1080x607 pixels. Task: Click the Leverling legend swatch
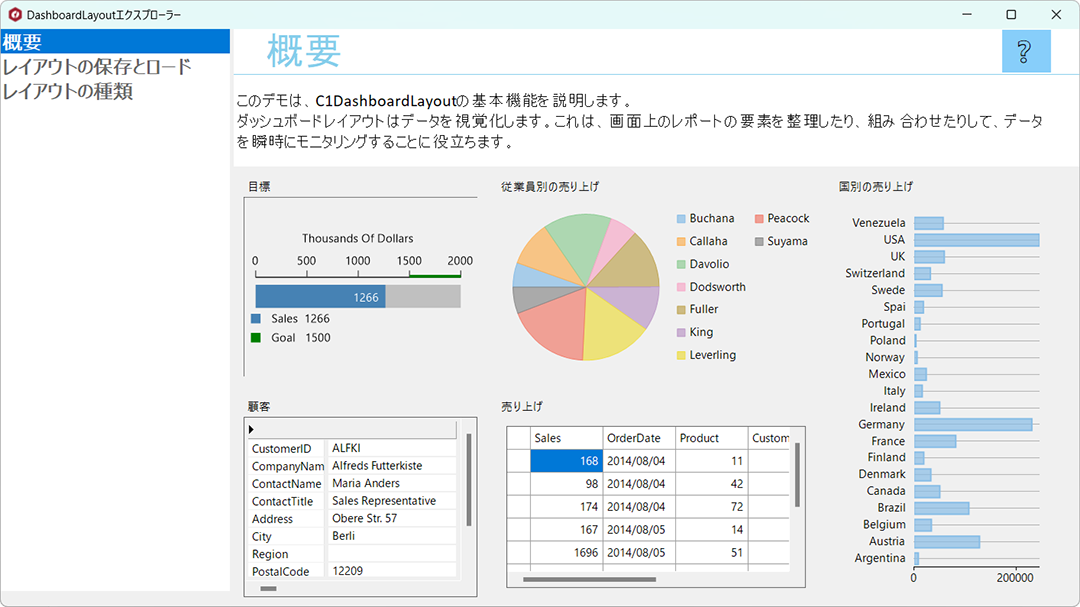click(681, 356)
